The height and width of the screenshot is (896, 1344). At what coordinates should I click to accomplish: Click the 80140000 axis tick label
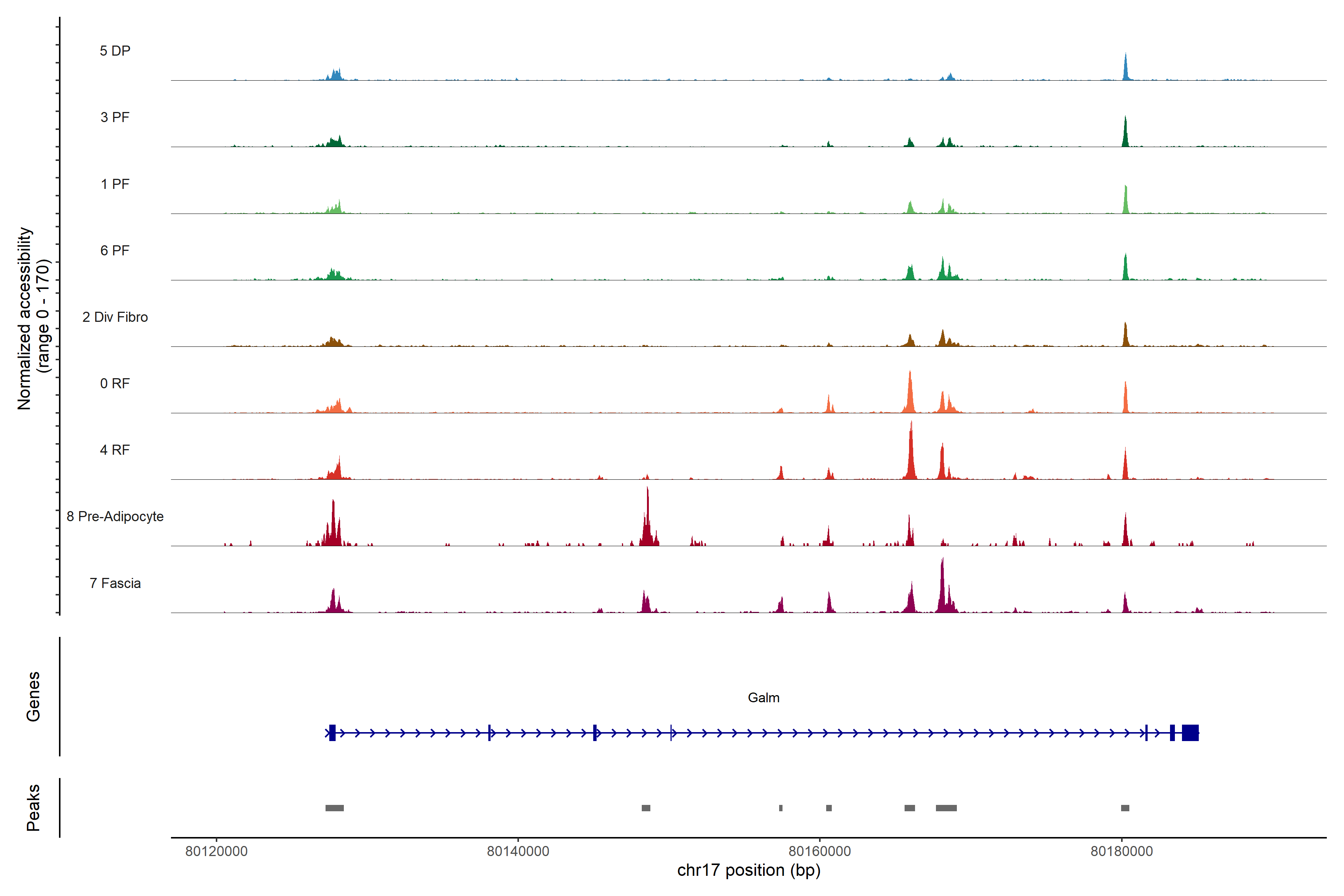coord(518,851)
